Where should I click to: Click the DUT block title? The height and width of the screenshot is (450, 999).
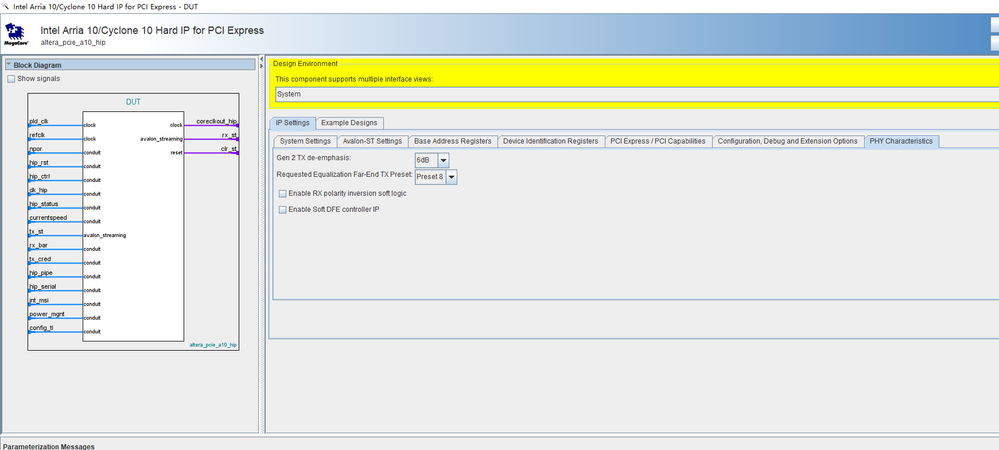(133, 102)
